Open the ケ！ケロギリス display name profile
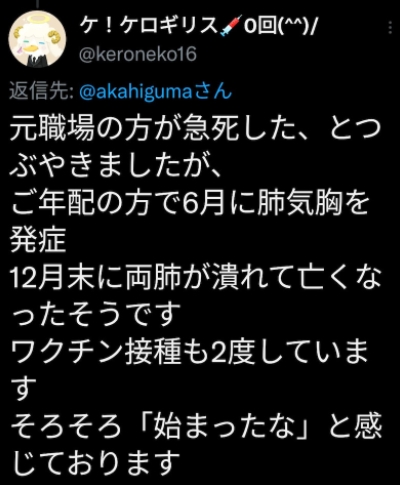Screen dimensions: 400x485 149,27
